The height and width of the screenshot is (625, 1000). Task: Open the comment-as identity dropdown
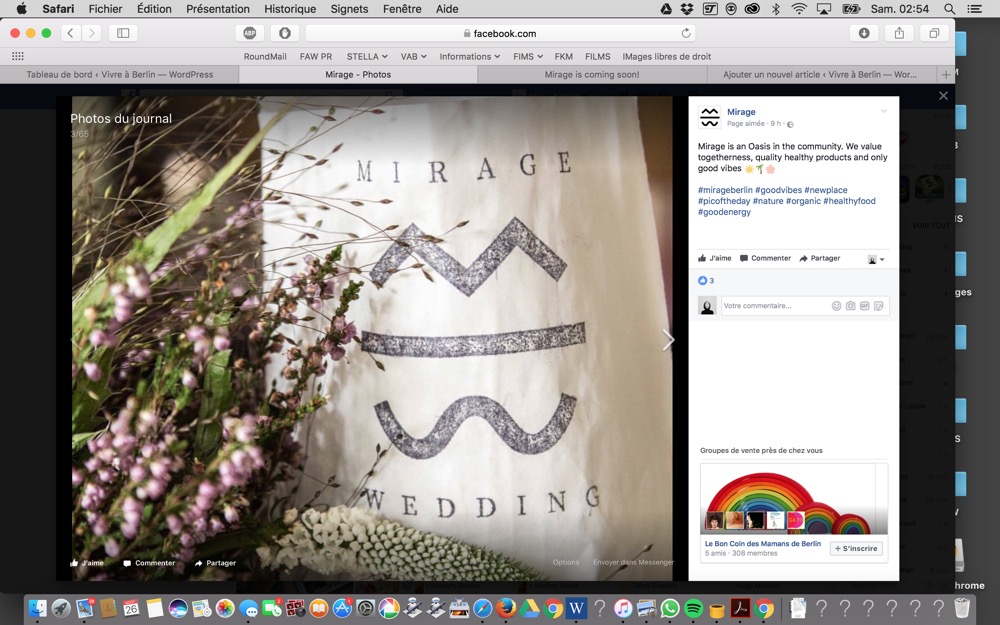tap(876, 259)
